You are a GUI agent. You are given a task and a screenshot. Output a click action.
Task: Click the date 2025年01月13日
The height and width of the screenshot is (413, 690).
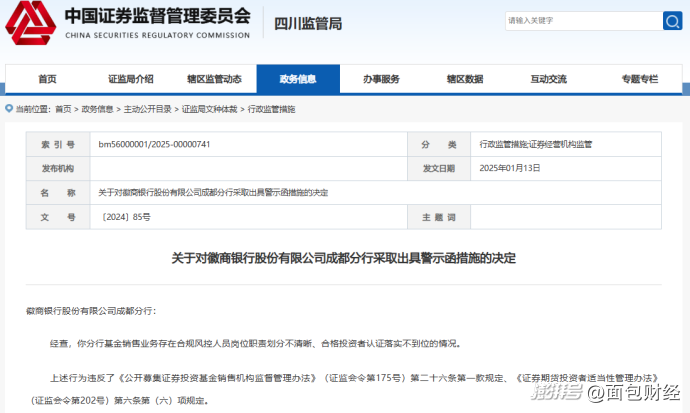(510, 168)
